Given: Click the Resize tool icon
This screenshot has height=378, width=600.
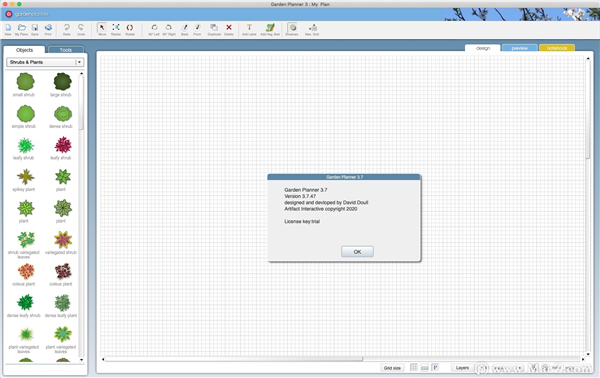Looking at the screenshot, I should tap(116, 29).
